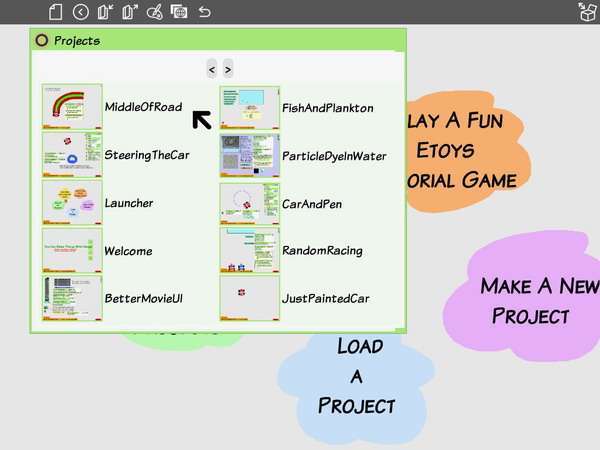
Task: Close Projects window via circle button
Action: (41, 40)
